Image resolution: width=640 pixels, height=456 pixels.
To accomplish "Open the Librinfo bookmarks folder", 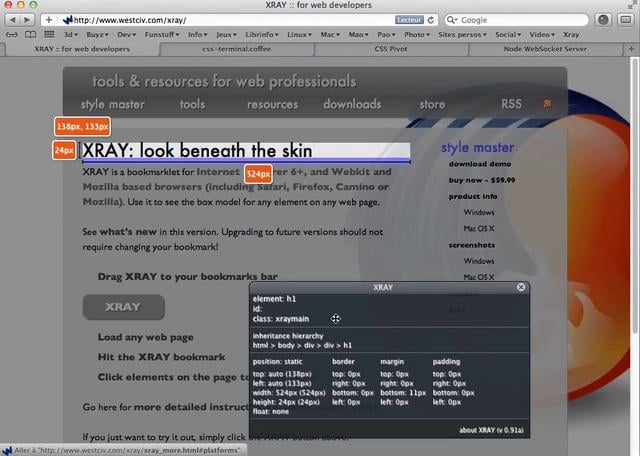I will [x=262, y=35].
